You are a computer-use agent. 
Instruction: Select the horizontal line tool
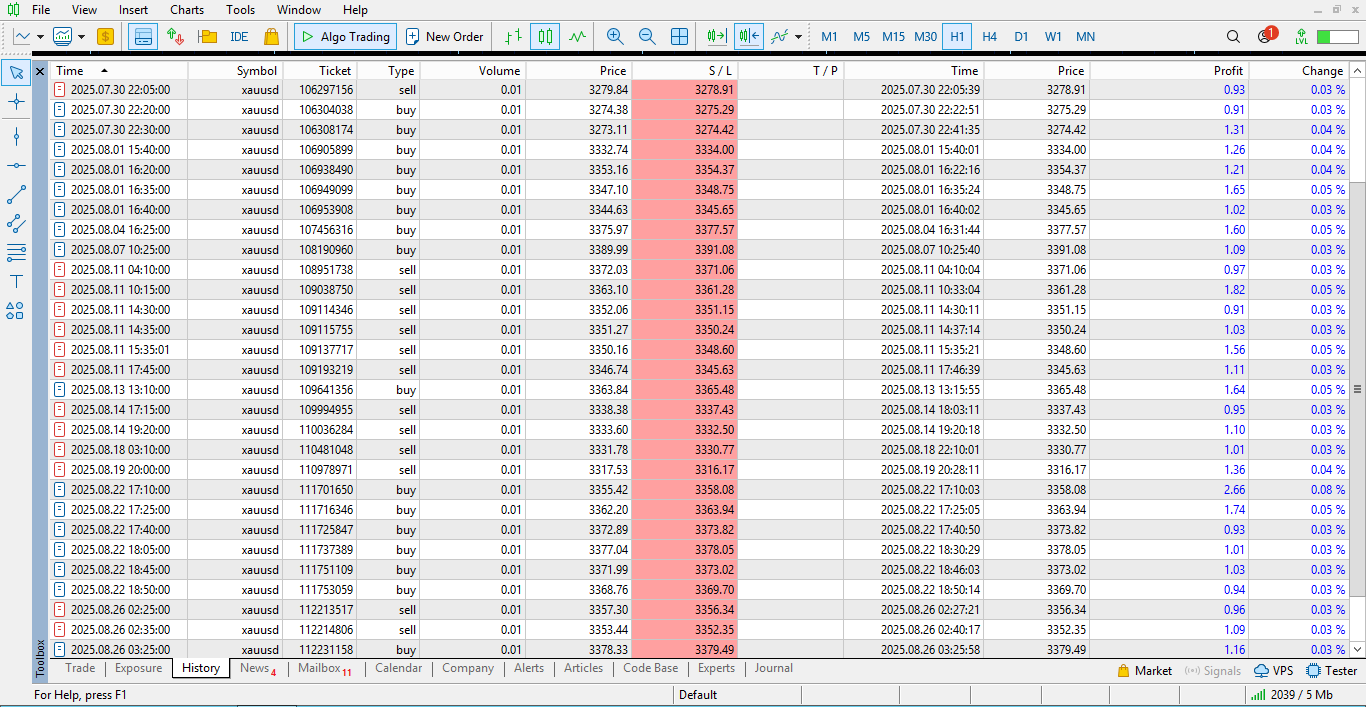click(x=16, y=165)
